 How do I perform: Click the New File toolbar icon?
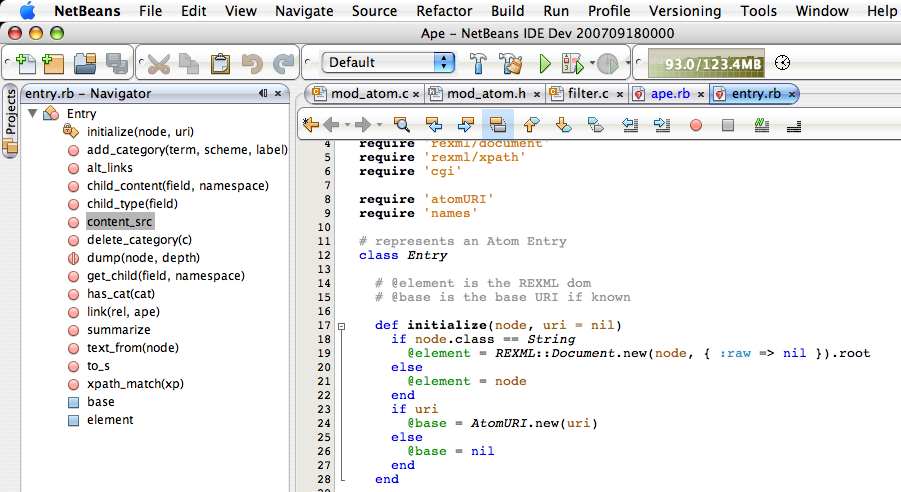click(25, 63)
